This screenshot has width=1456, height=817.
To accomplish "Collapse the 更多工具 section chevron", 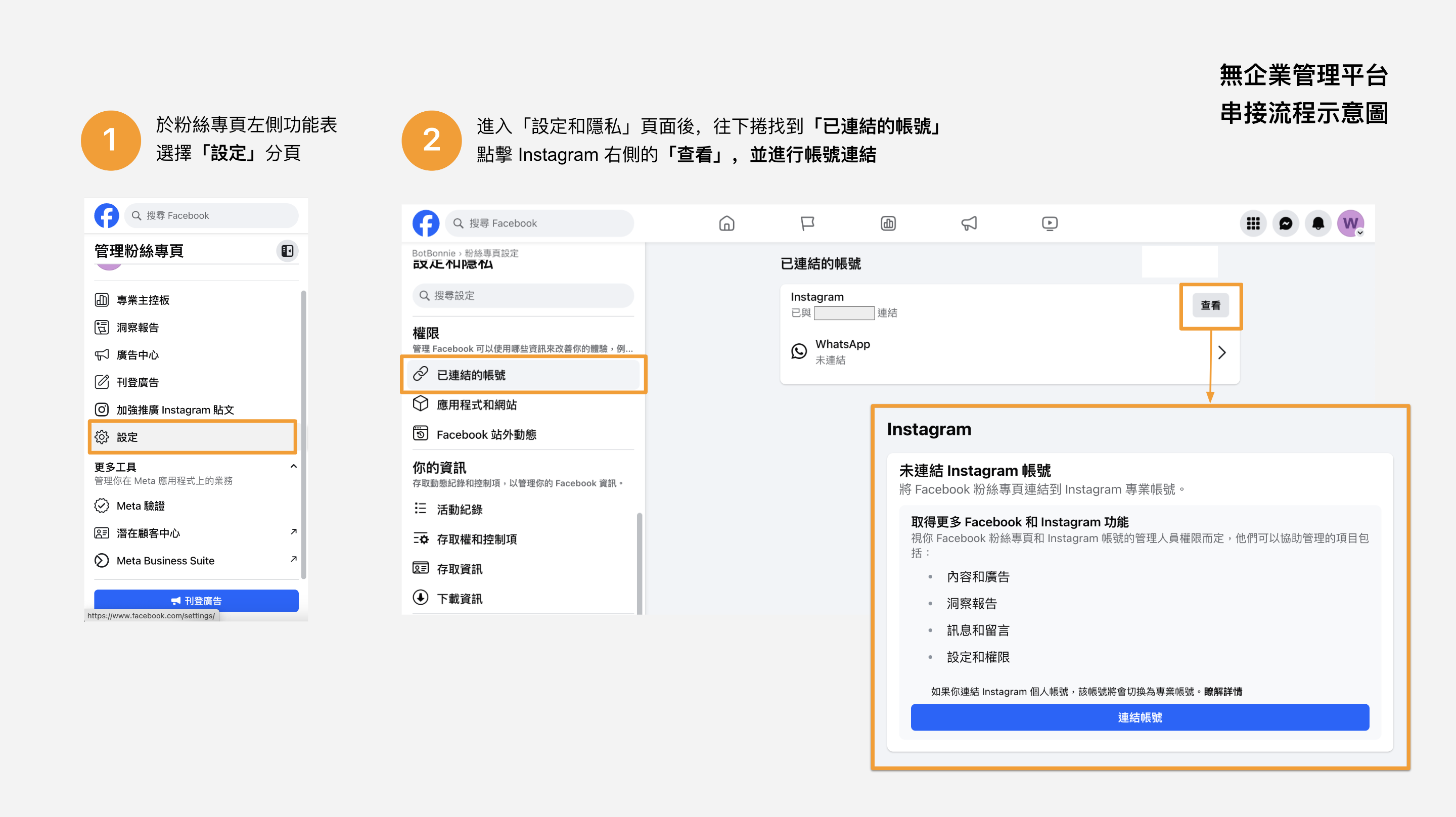I will (x=293, y=467).
